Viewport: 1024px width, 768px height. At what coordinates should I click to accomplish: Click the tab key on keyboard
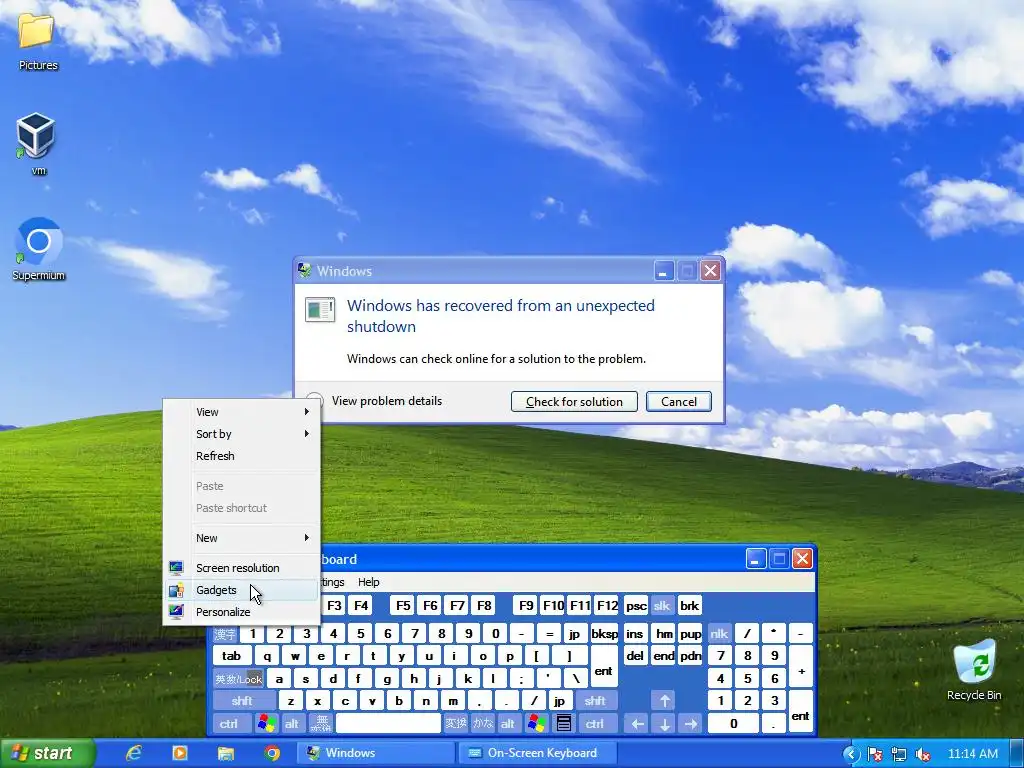231,656
